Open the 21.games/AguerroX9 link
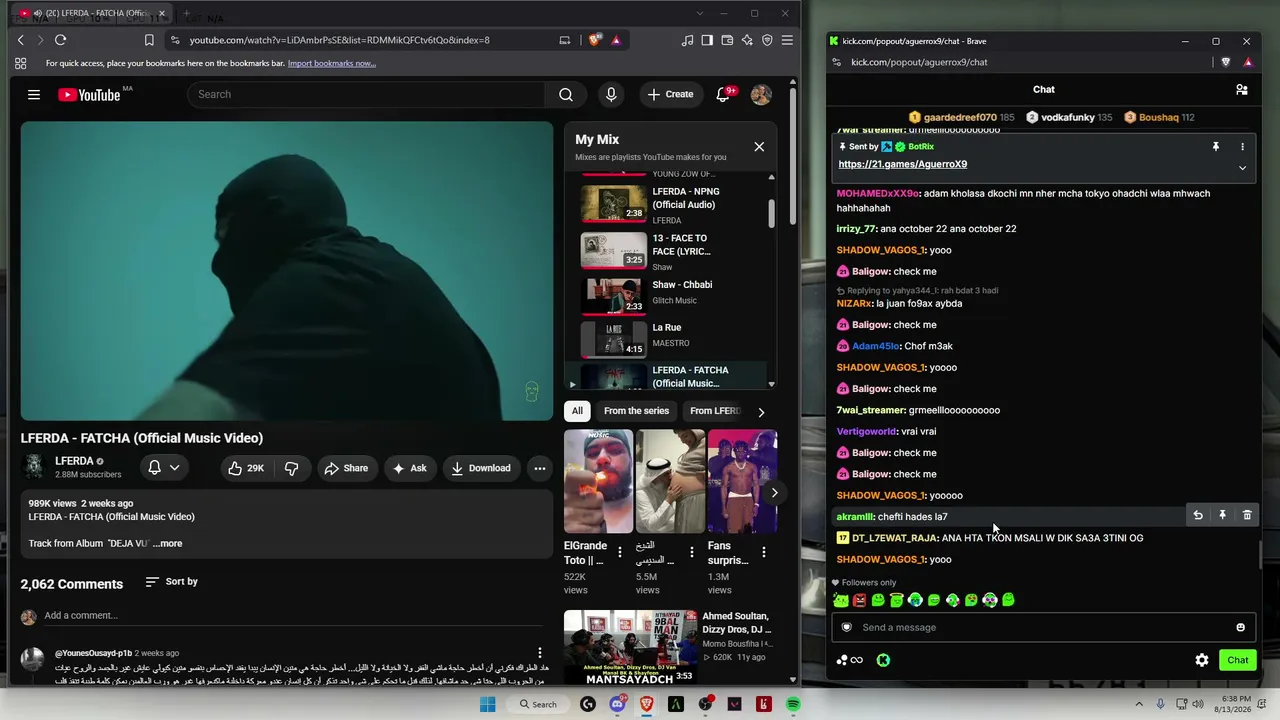This screenshot has height=720, width=1280. (x=903, y=164)
